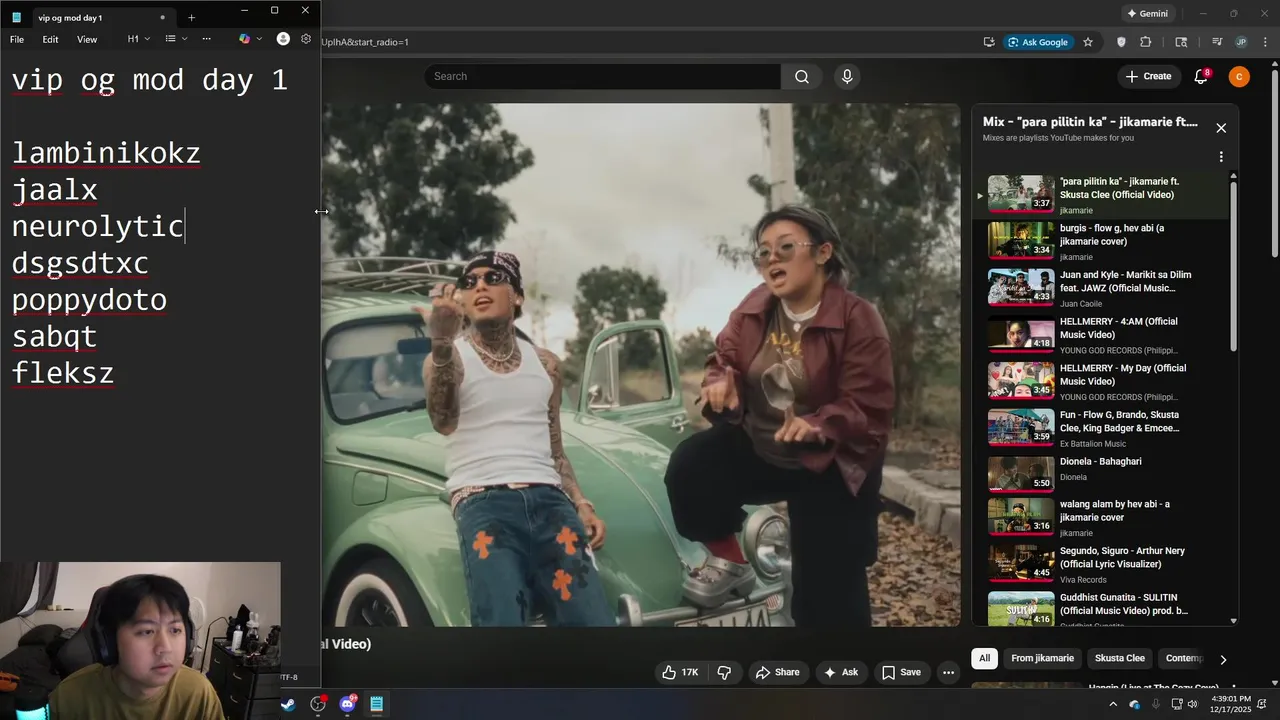This screenshot has width=1280, height=720.
Task: Save the video to a playlist
Action: coord(901,672)
